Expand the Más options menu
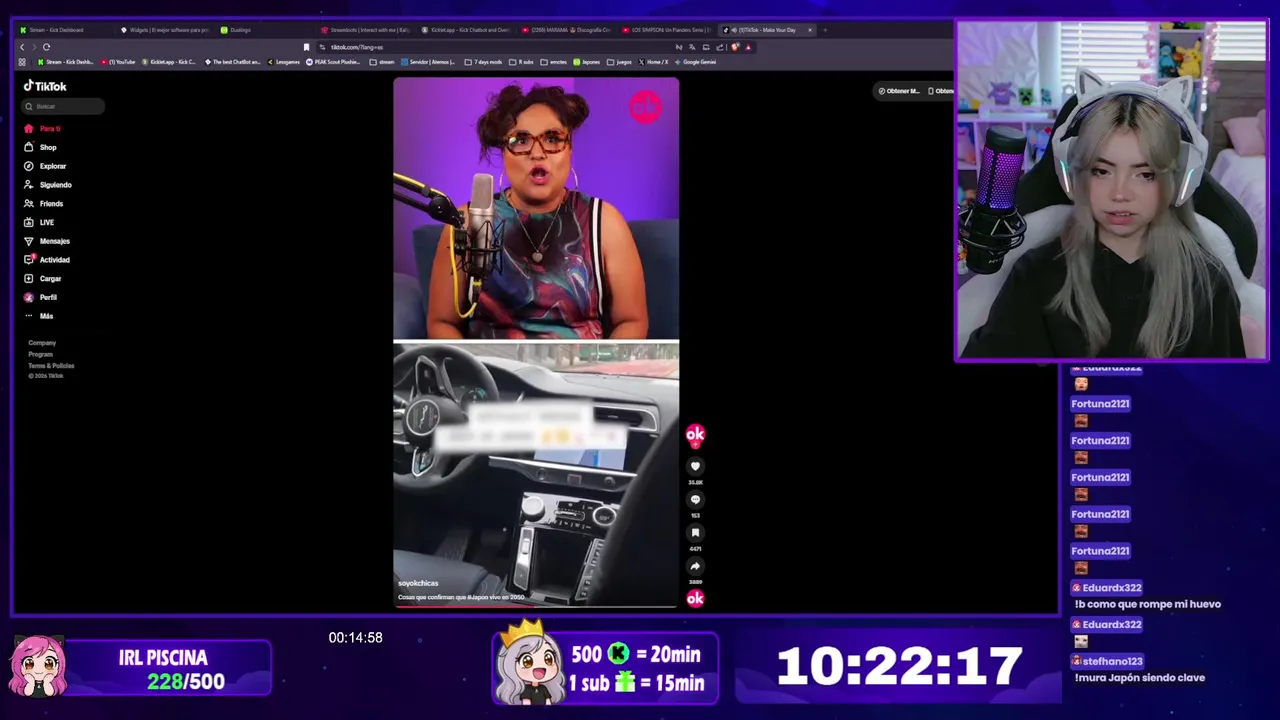Screen dimensions: 1280x720 coord(39,316)
